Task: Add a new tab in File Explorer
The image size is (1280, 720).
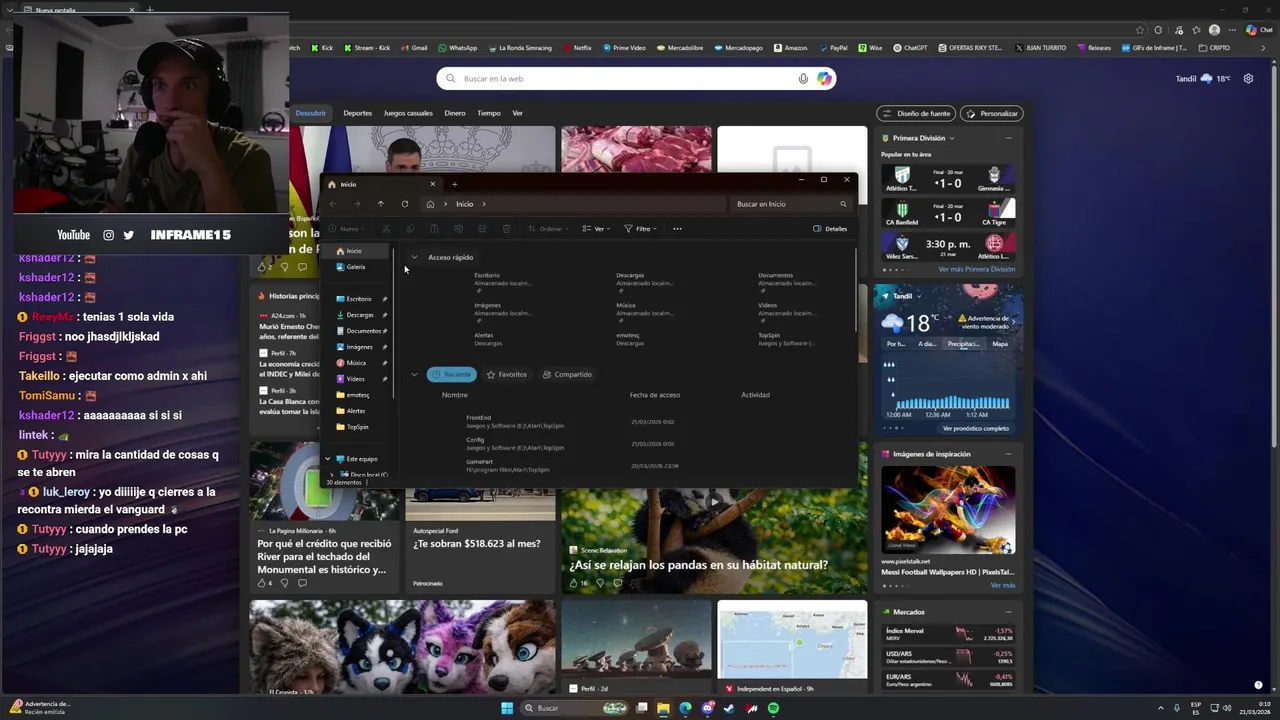Action: pyautogui.click(x=454, y=184)
